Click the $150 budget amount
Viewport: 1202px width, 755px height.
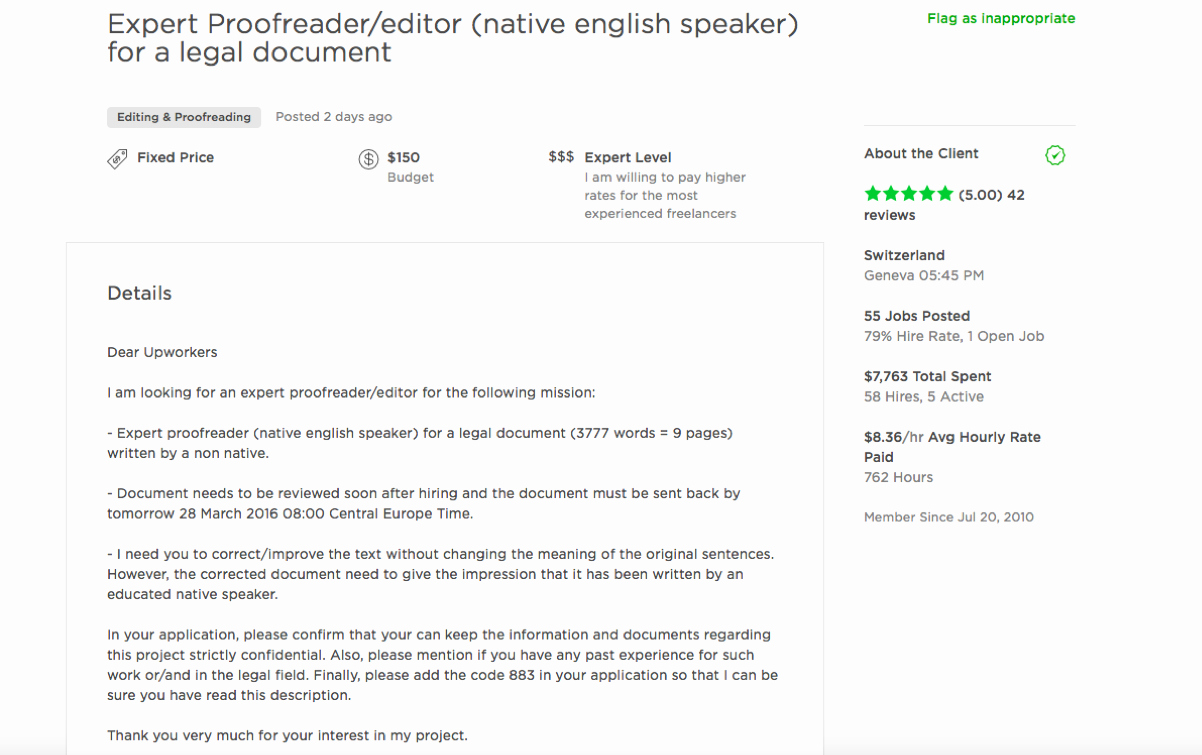403,157
